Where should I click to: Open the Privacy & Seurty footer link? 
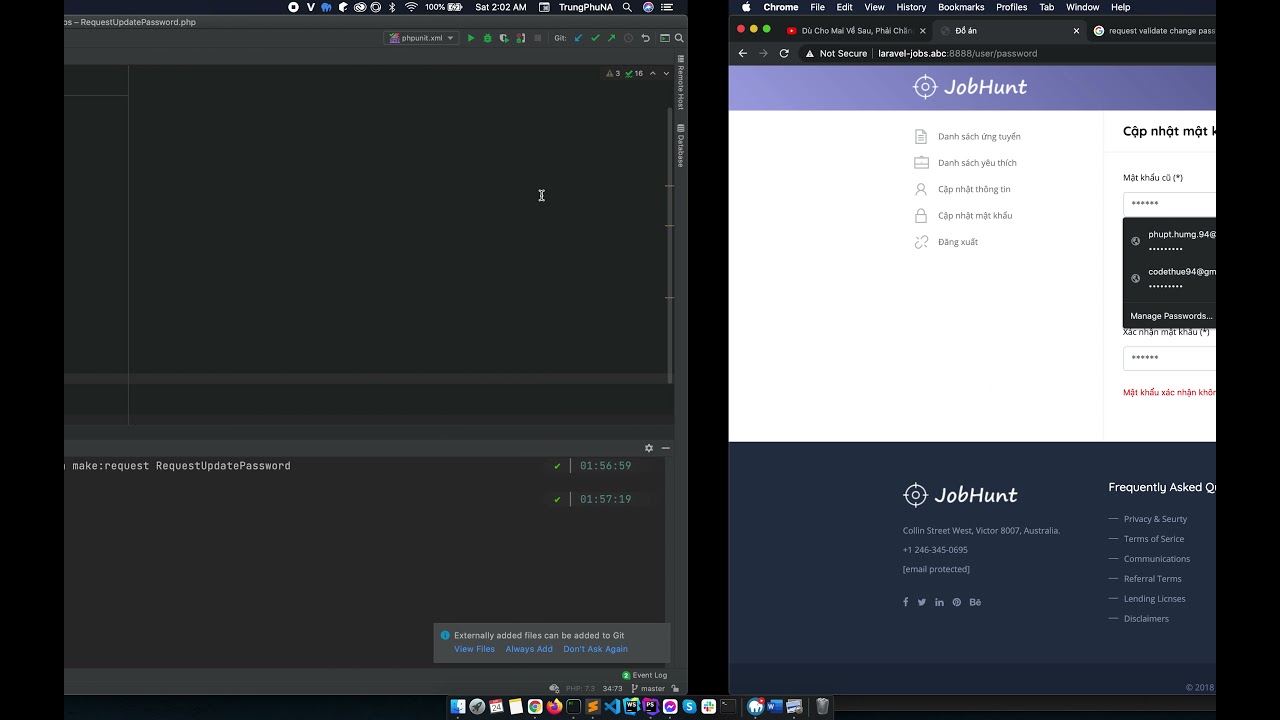tap(1155, 519)
